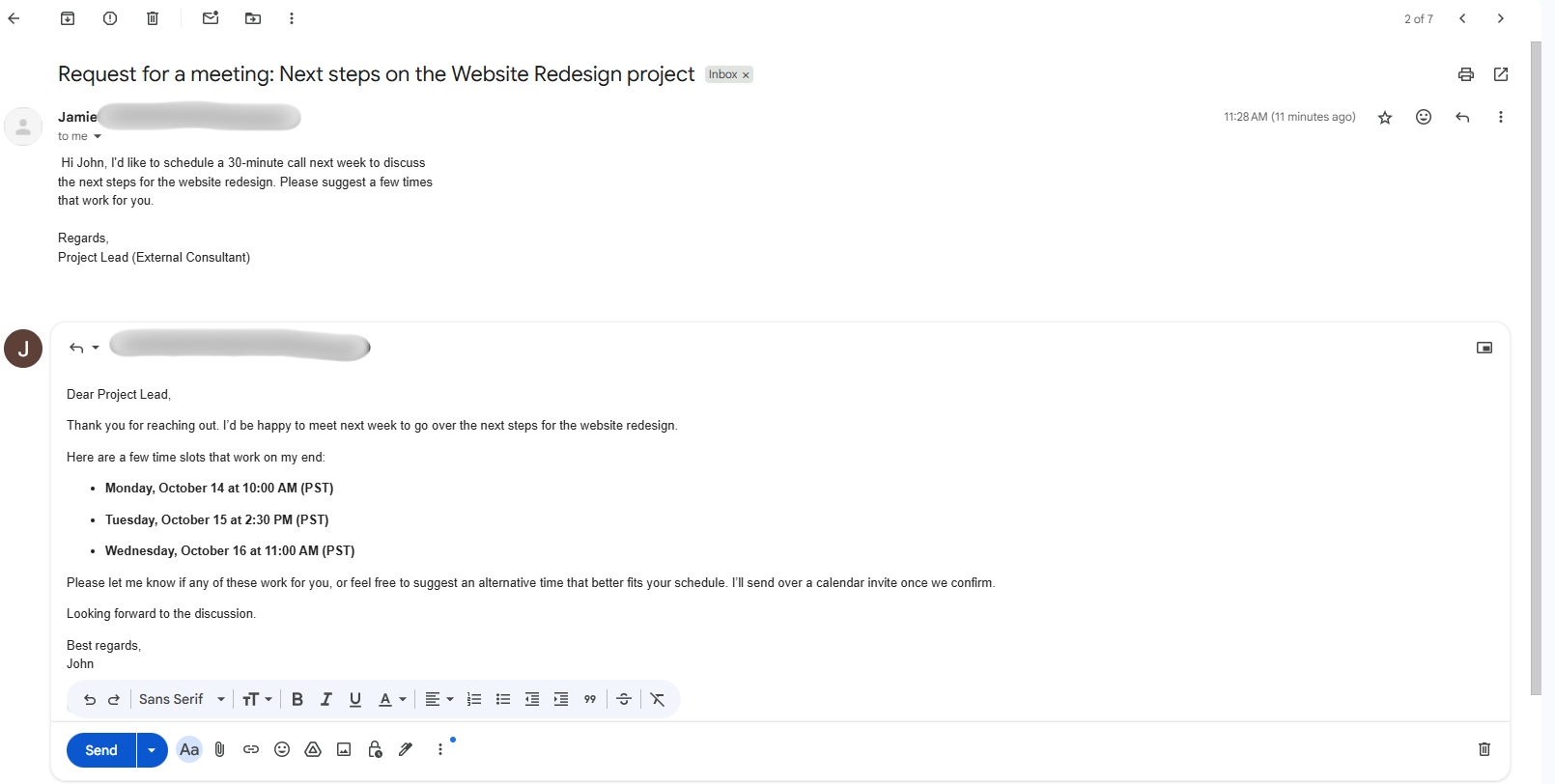Place cursor in 'Dear Project Lead,' line
The height and width of the screenshot is (784, 1555).
coord(119,395)
